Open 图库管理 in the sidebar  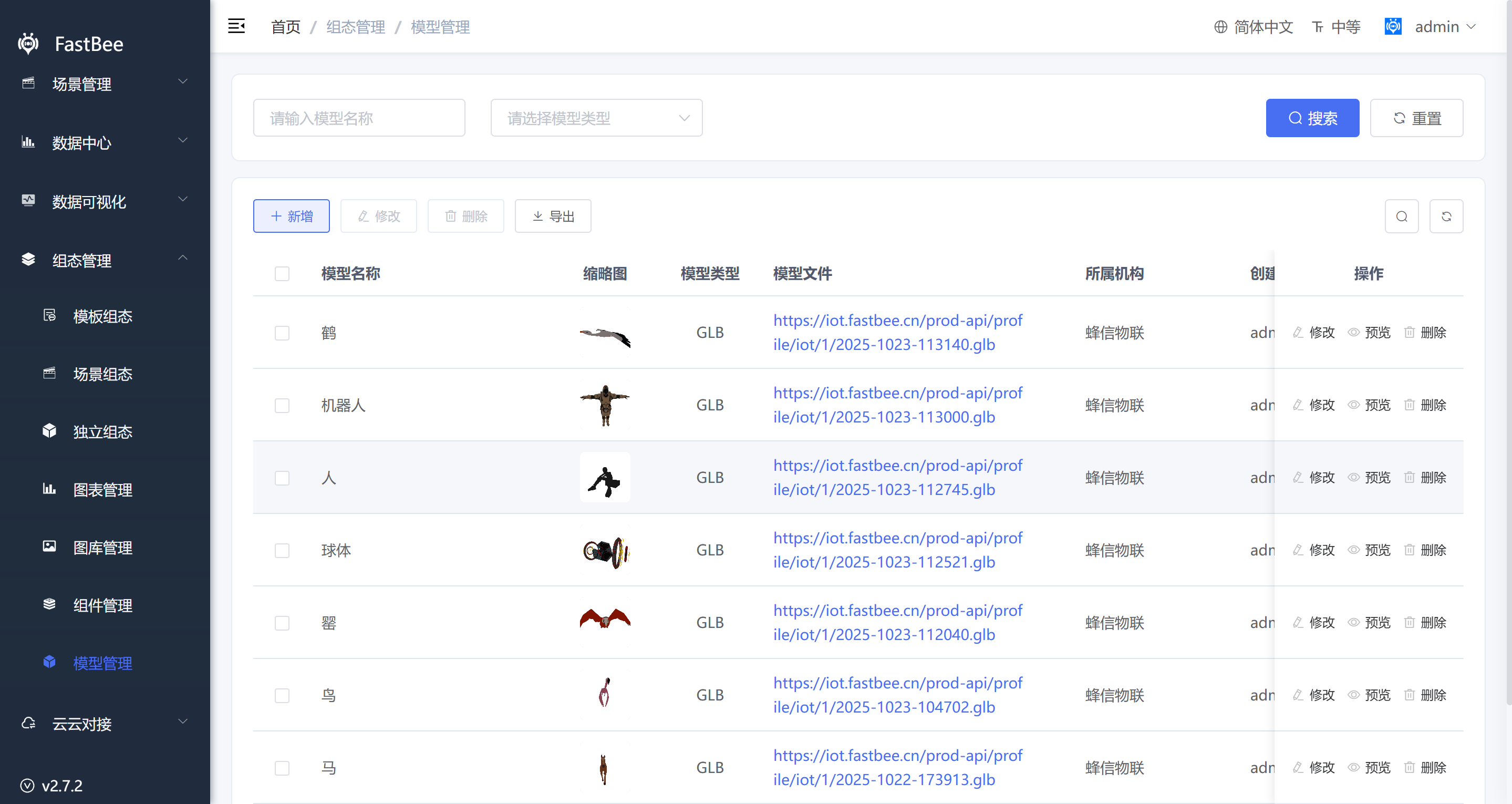coord(102,548)
